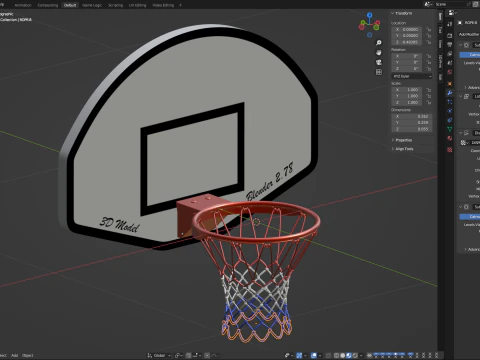Click the Location Z value field
The height and width of the screenshot is (360, 480).
click(x=407, y=42)
